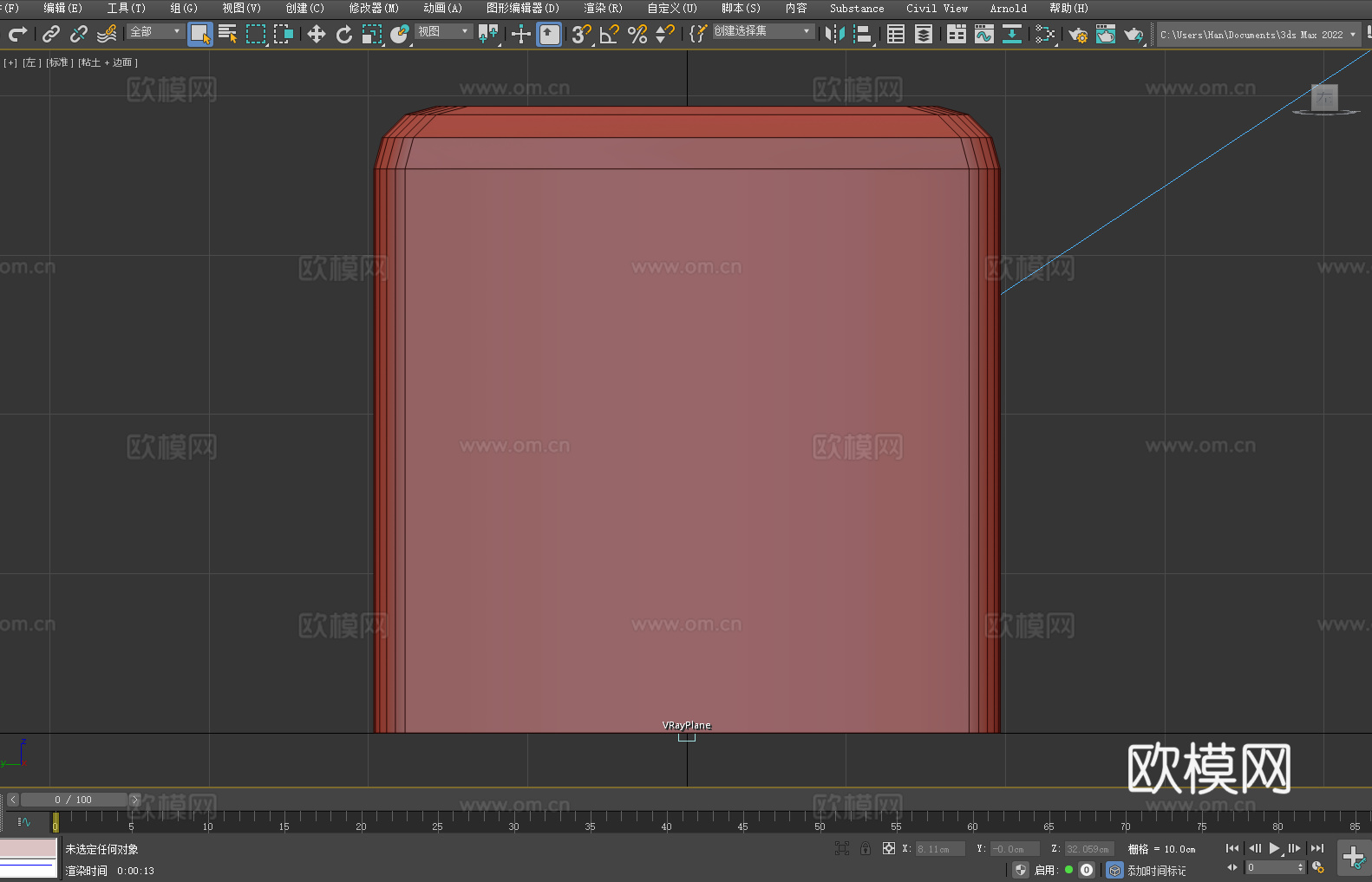This screenshot has height=882, width=1372.
Task: Open the 全部 selection filter dropdown
Action: [x=155, y=31]
